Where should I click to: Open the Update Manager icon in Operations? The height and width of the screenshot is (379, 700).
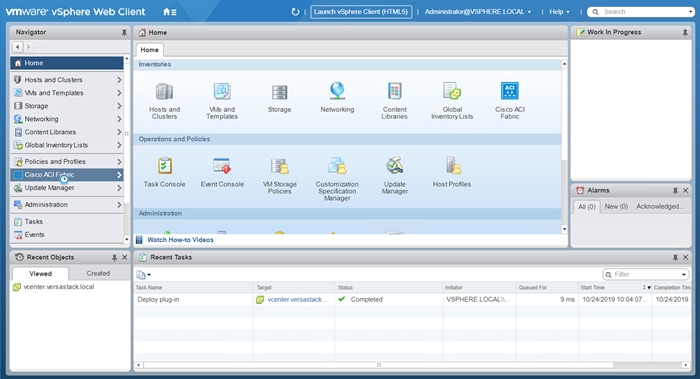point(395,166)
